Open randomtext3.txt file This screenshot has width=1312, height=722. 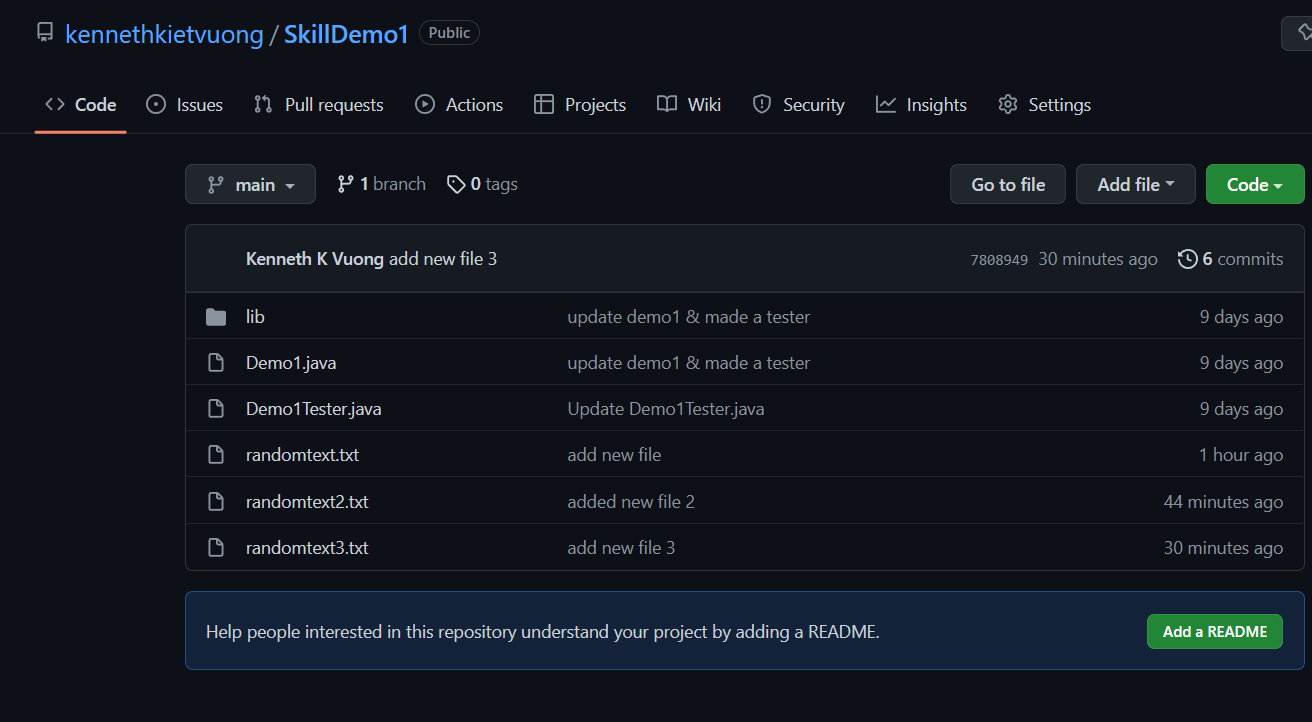coord(307,547)
